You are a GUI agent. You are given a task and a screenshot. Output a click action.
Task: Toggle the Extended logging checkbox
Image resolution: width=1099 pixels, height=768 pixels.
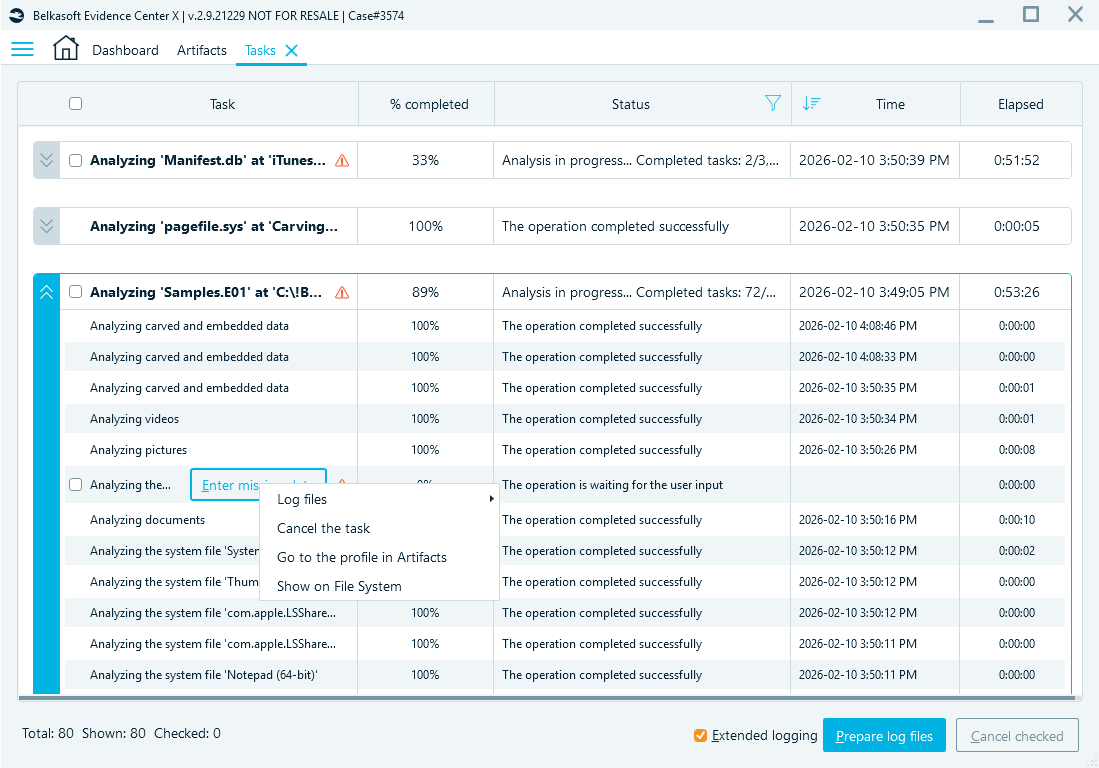(x=700, y=735)
